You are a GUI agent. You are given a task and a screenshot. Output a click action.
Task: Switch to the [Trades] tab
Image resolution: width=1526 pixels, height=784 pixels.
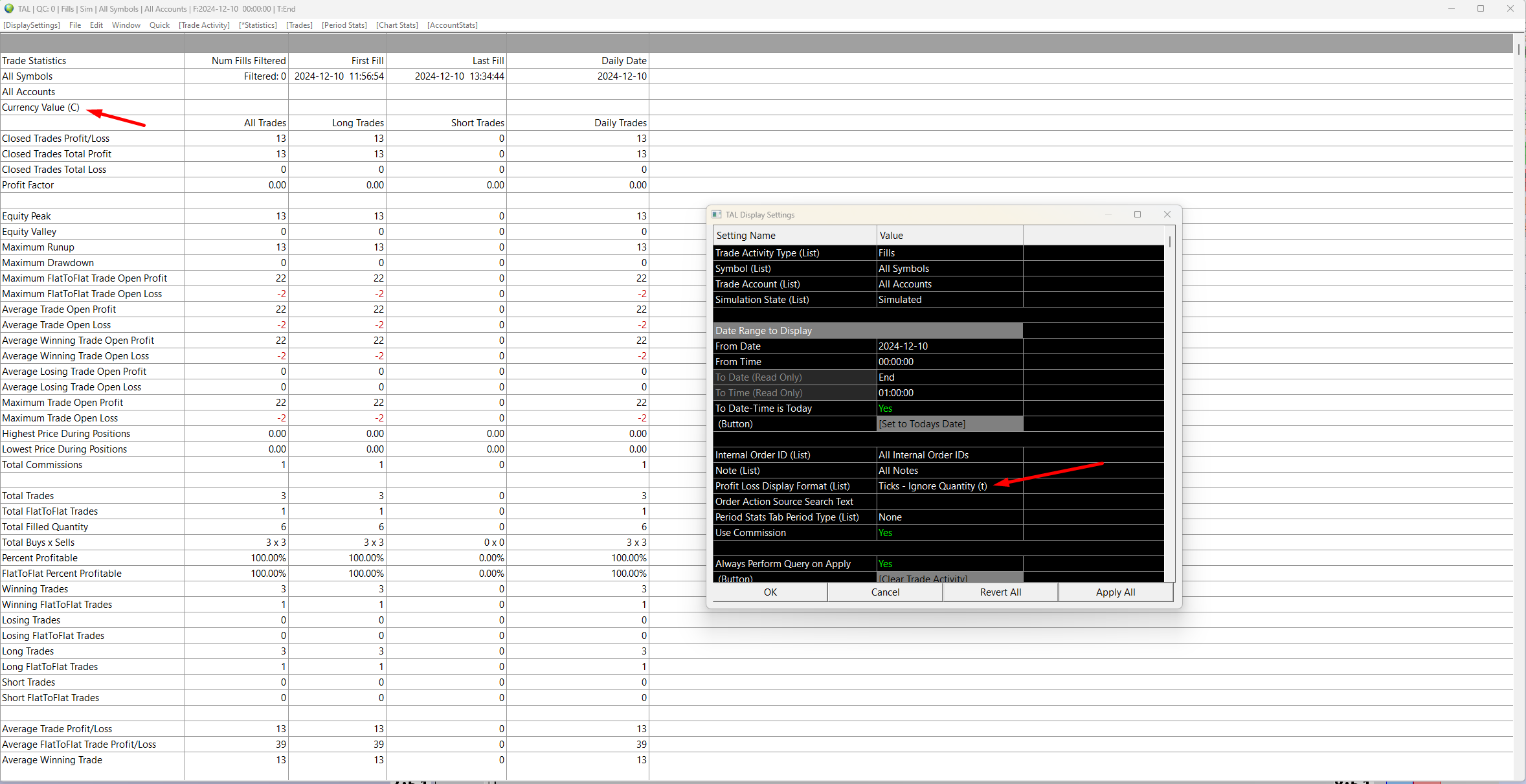tap(299, 25)
